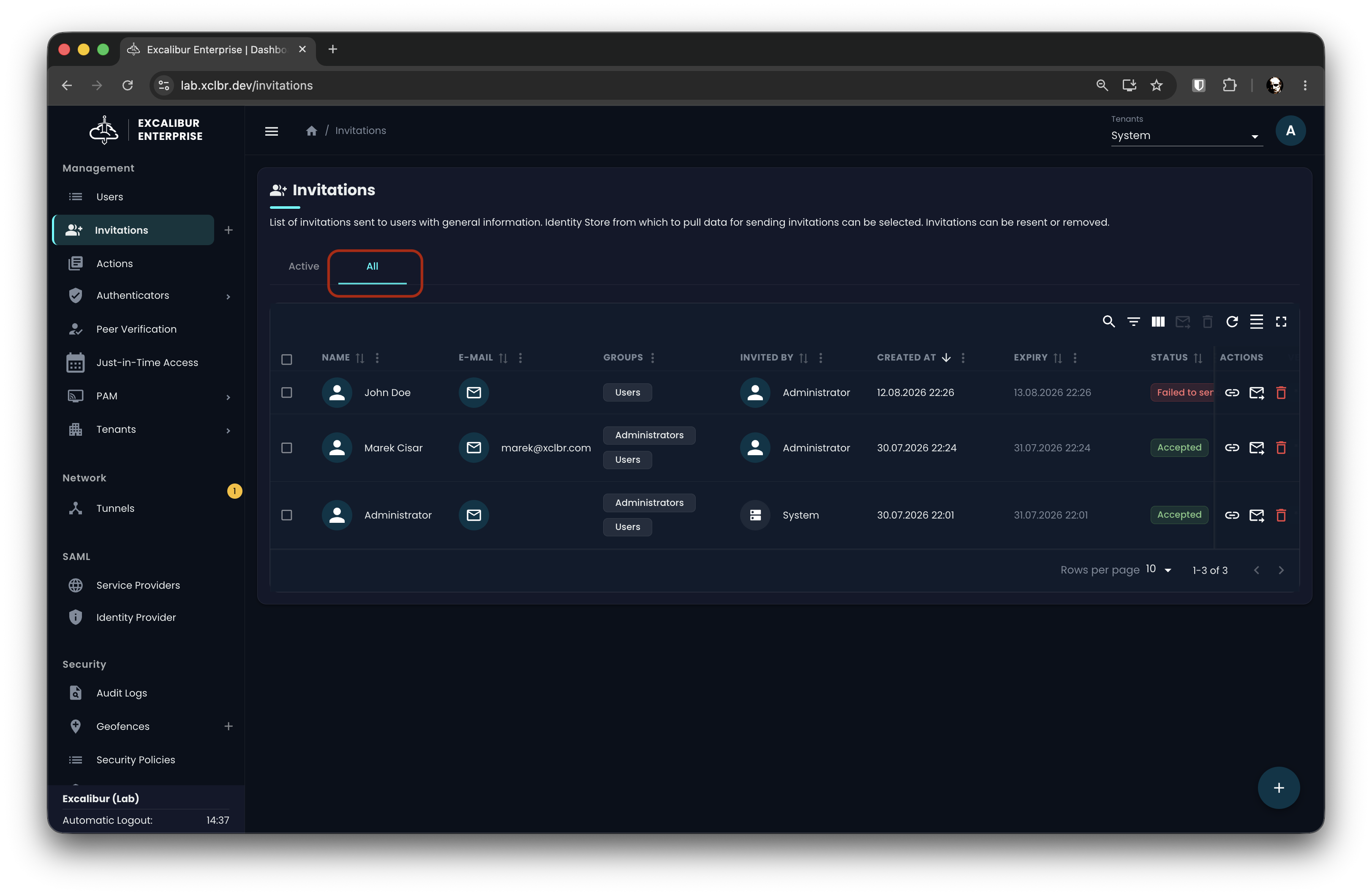Refresh the invitations table

(x=1232, y=321)
